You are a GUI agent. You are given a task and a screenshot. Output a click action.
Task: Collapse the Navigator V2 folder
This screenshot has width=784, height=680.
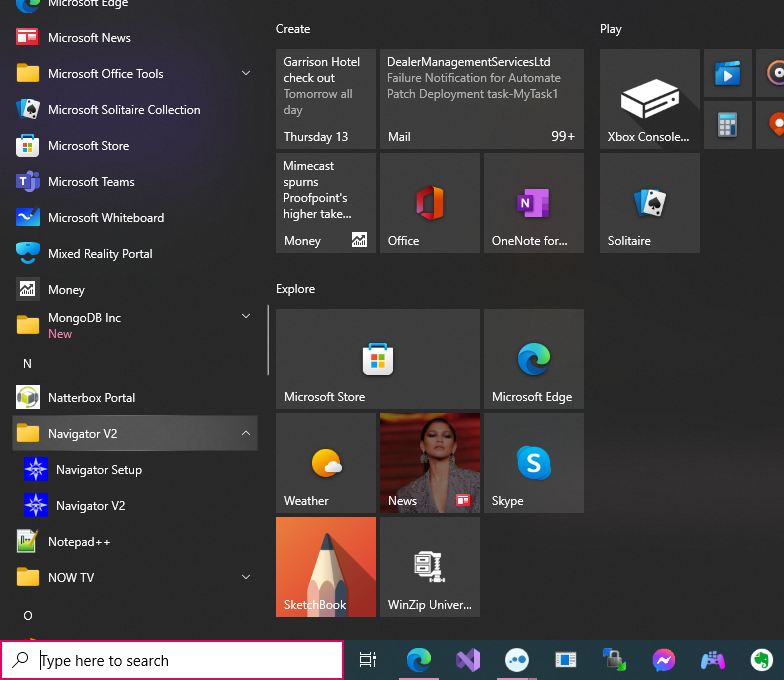point(134,434)
